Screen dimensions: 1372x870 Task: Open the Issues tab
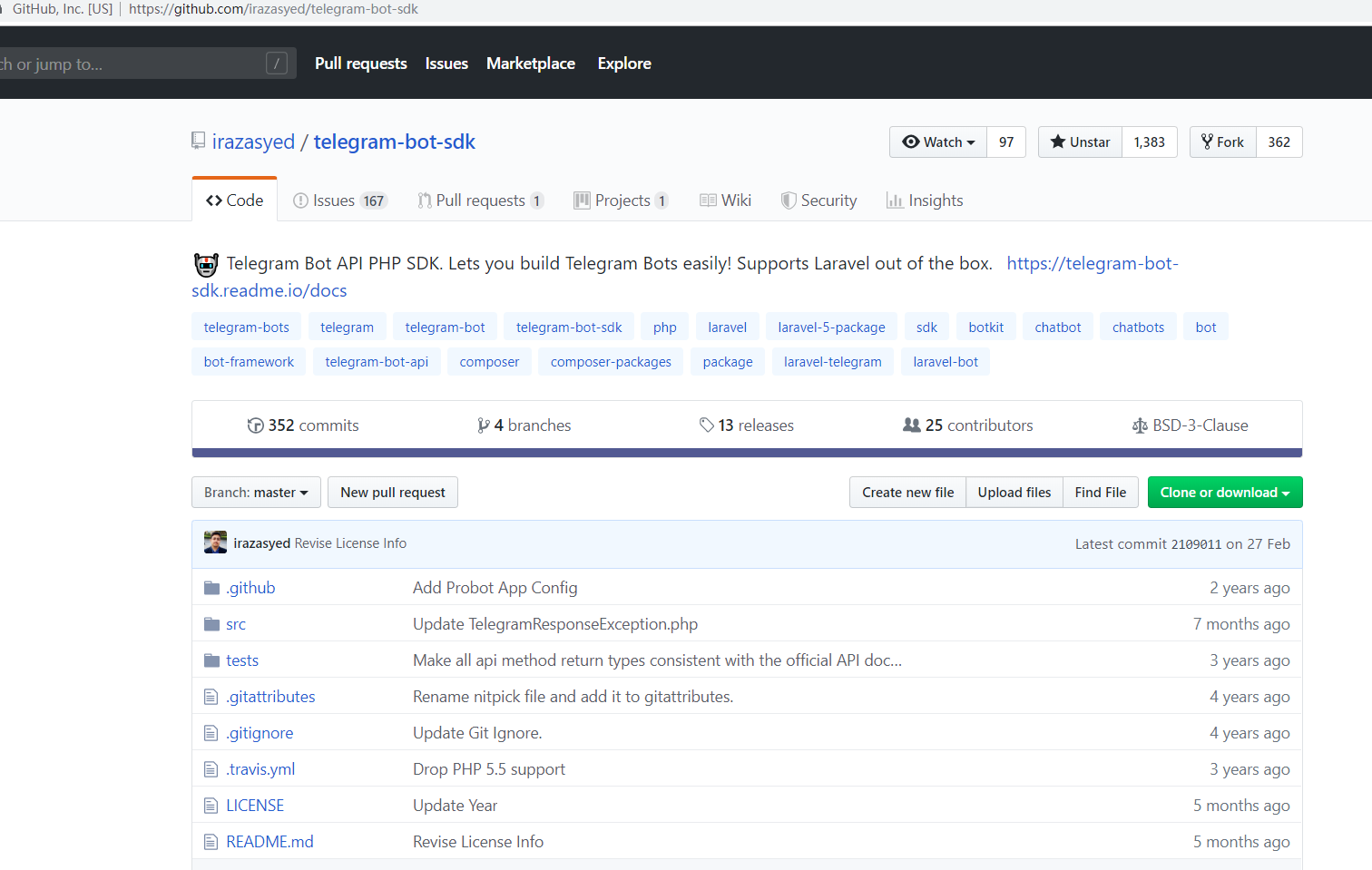[x=340, y=200]
